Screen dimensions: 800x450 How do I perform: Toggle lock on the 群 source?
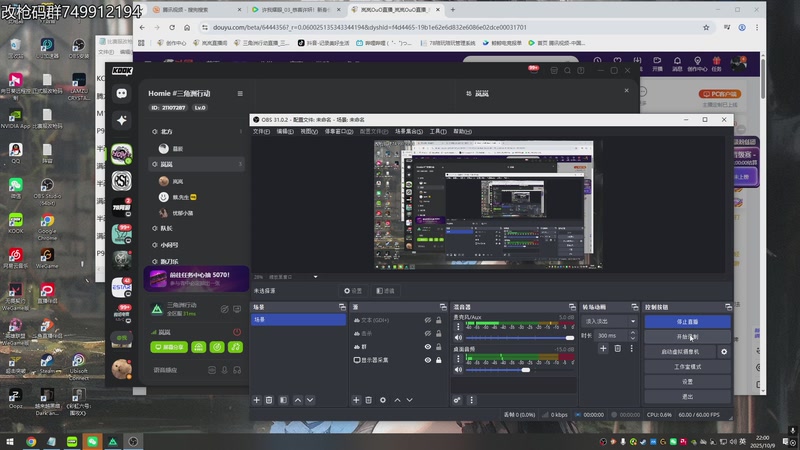coord(438,347)
